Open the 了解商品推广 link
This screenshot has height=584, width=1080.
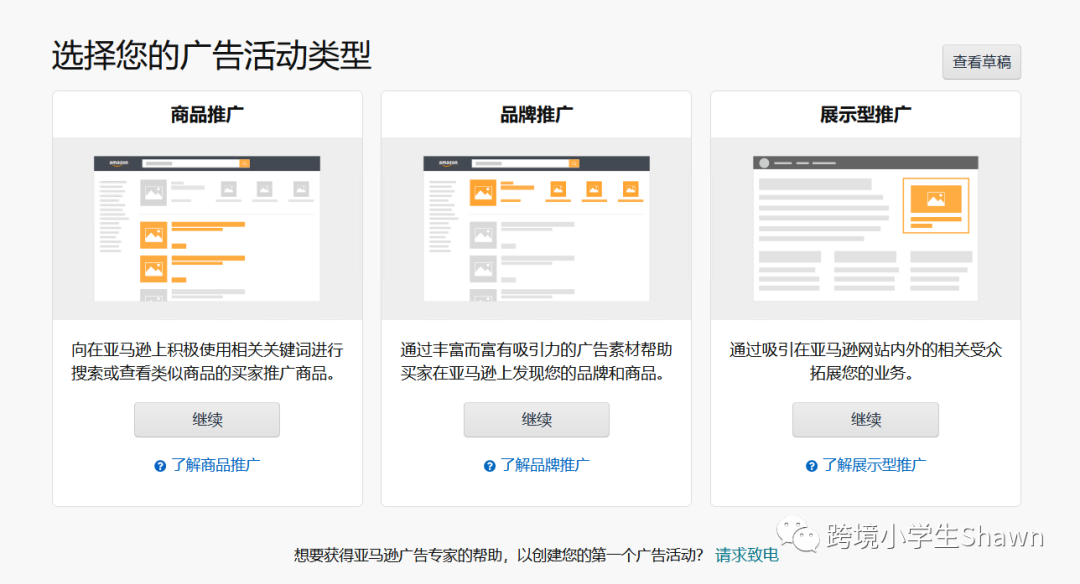click(216, 465)
